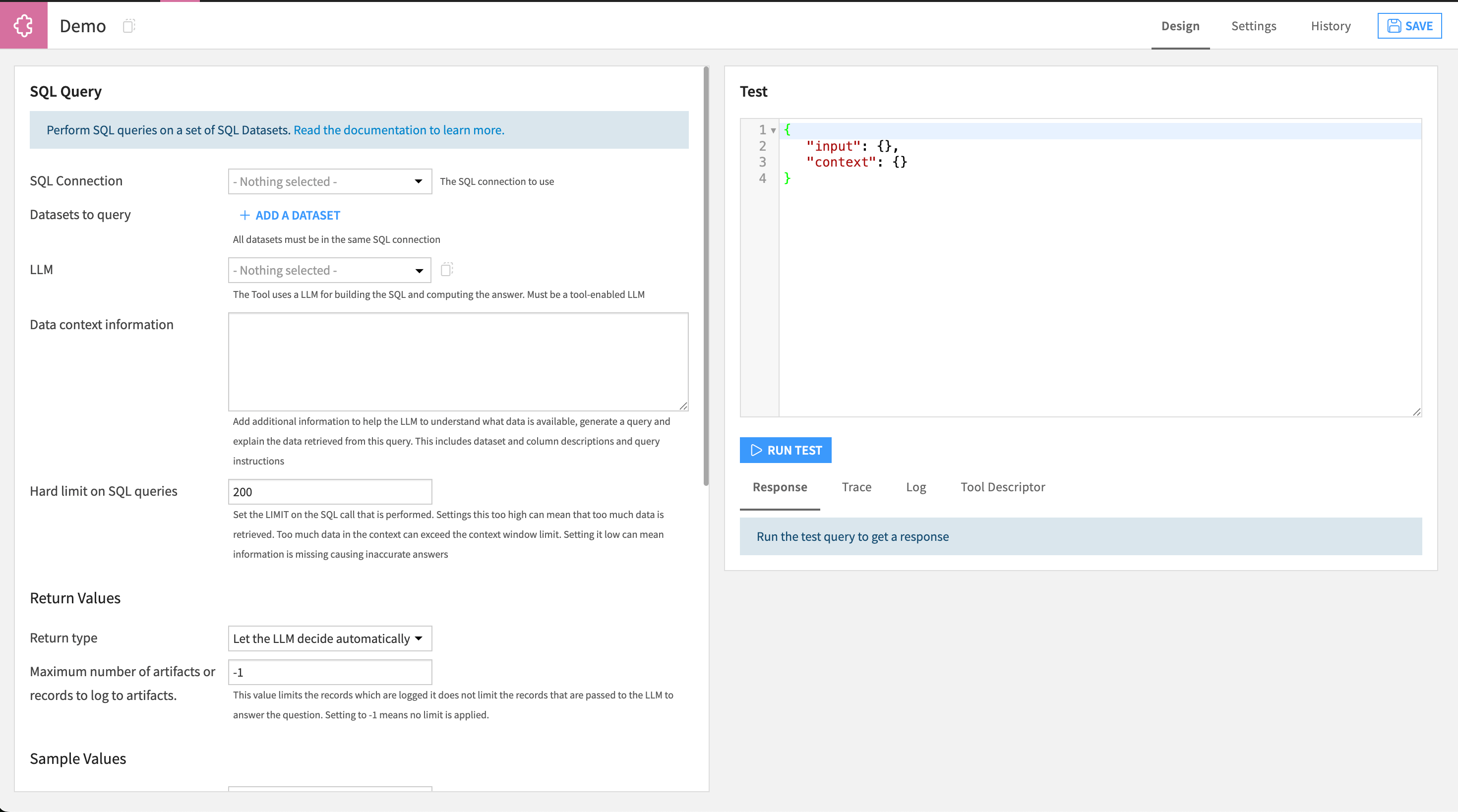This screenshot has height=812, width=1458.
Task: Click inside the Data context information textarea
Action: pyautogui.click(x=457, y=361)
